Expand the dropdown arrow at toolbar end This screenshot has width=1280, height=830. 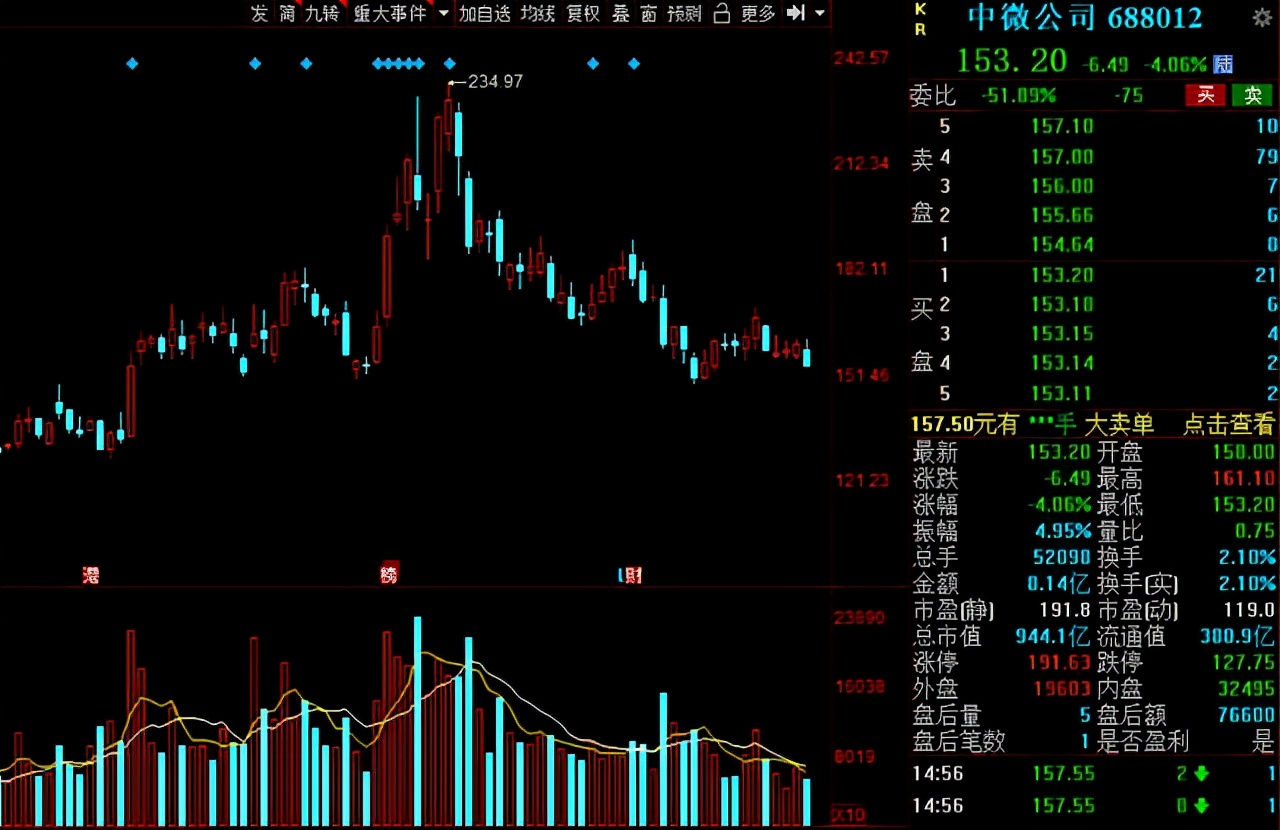820,13
